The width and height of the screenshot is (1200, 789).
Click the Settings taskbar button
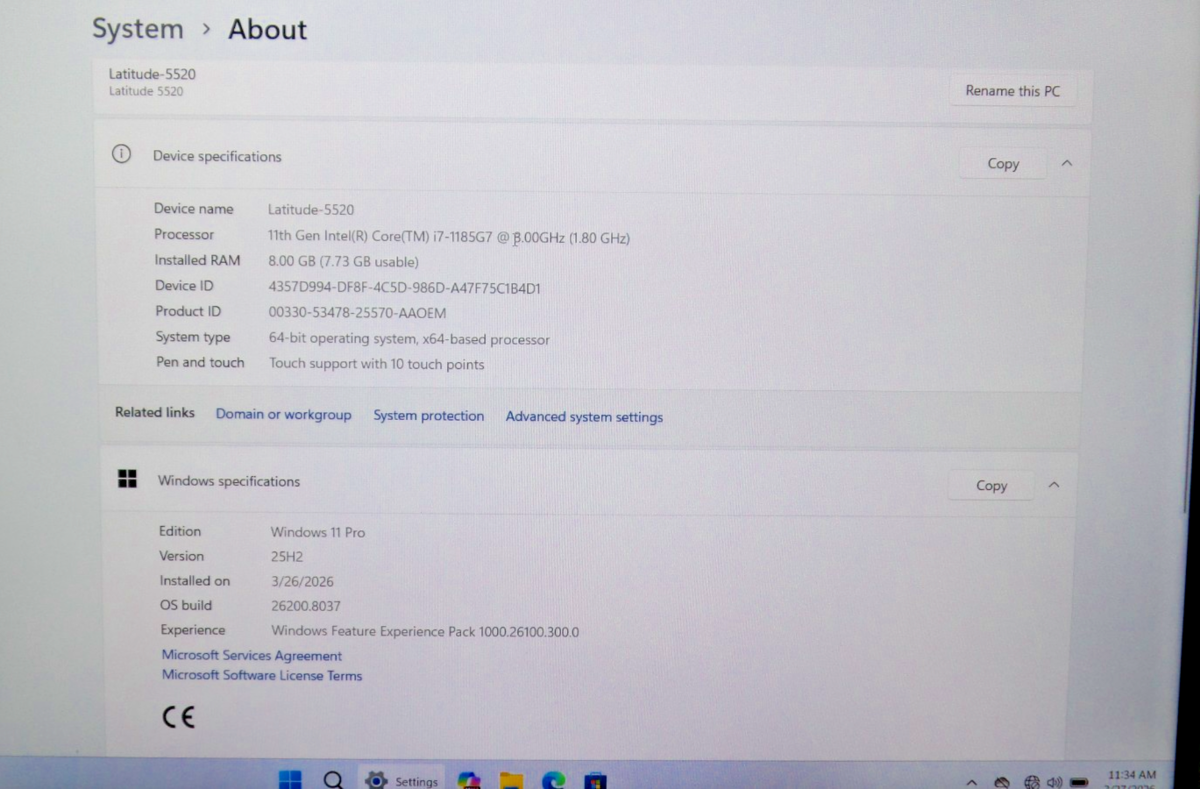(x=402, y=781)
